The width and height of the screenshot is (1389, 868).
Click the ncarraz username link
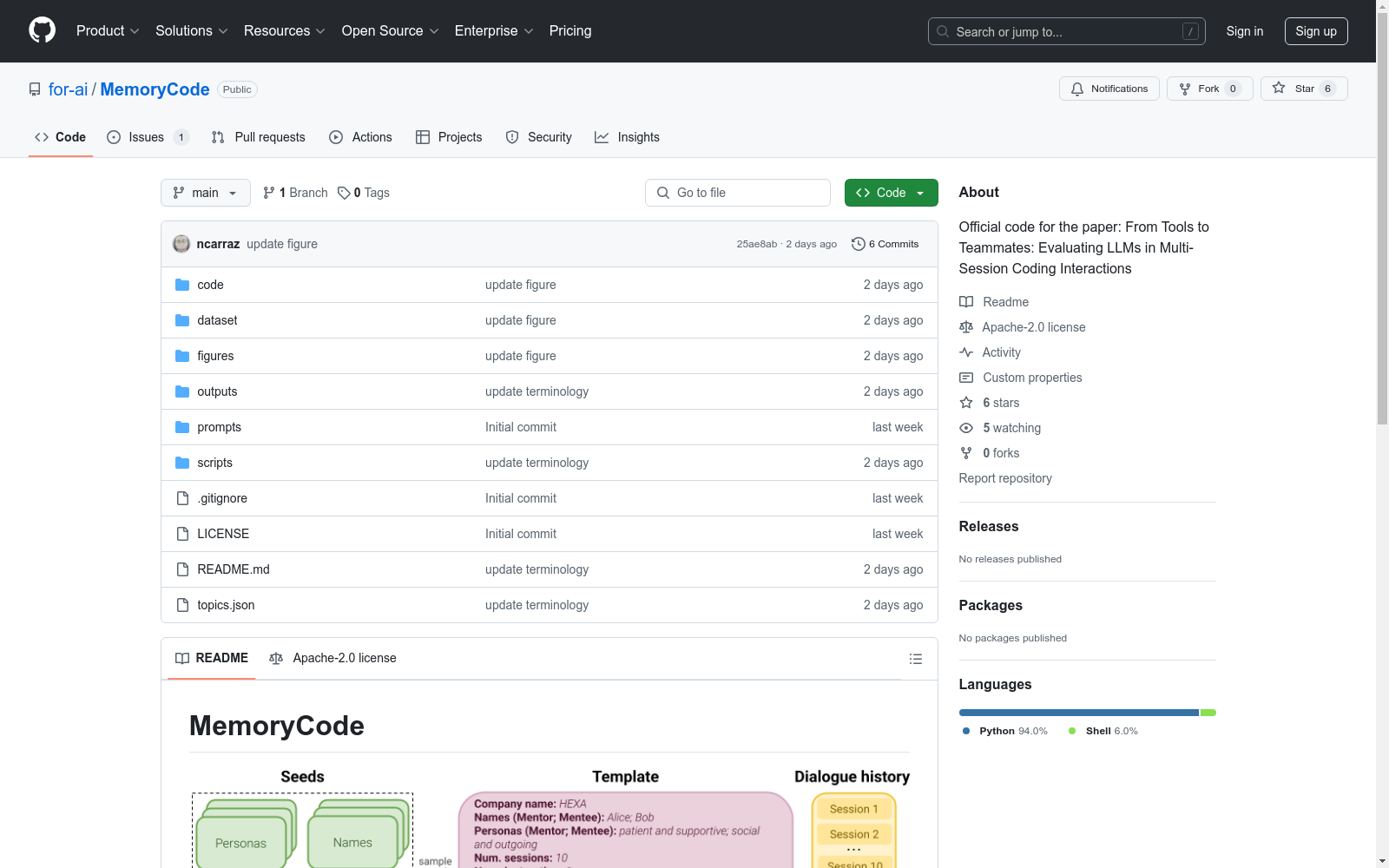(x=218, y=244)
